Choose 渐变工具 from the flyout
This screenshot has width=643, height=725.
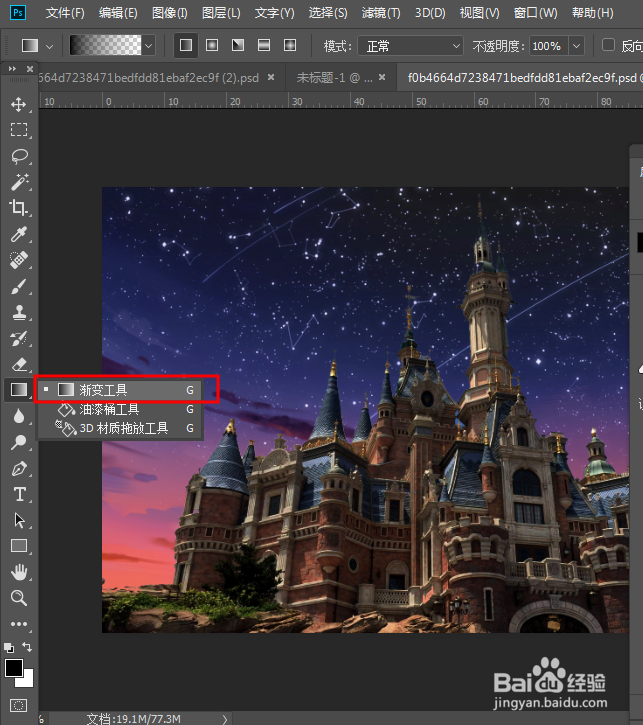121,390
